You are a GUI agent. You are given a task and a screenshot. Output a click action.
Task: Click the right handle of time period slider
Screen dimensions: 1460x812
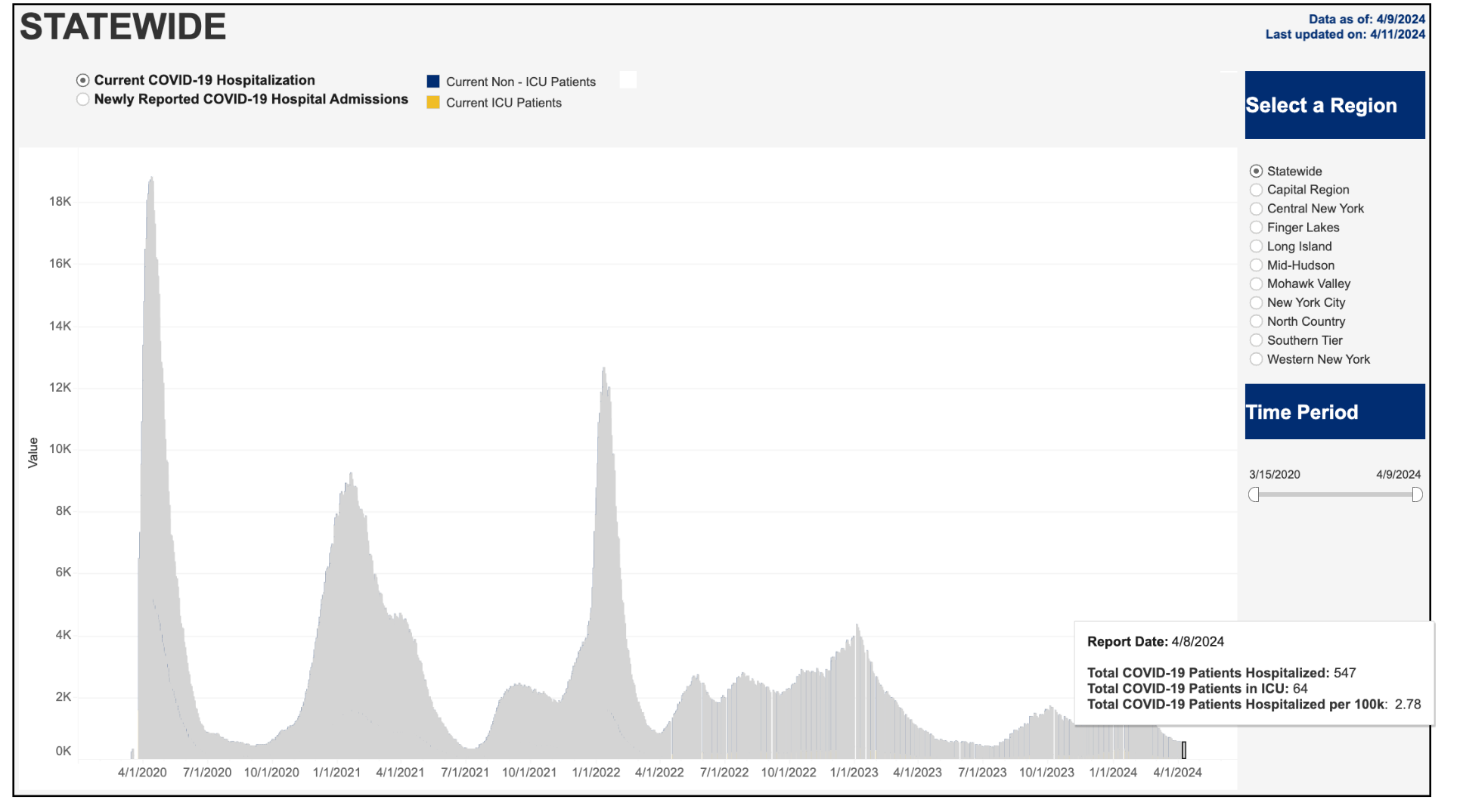[x=1417, y=495]
